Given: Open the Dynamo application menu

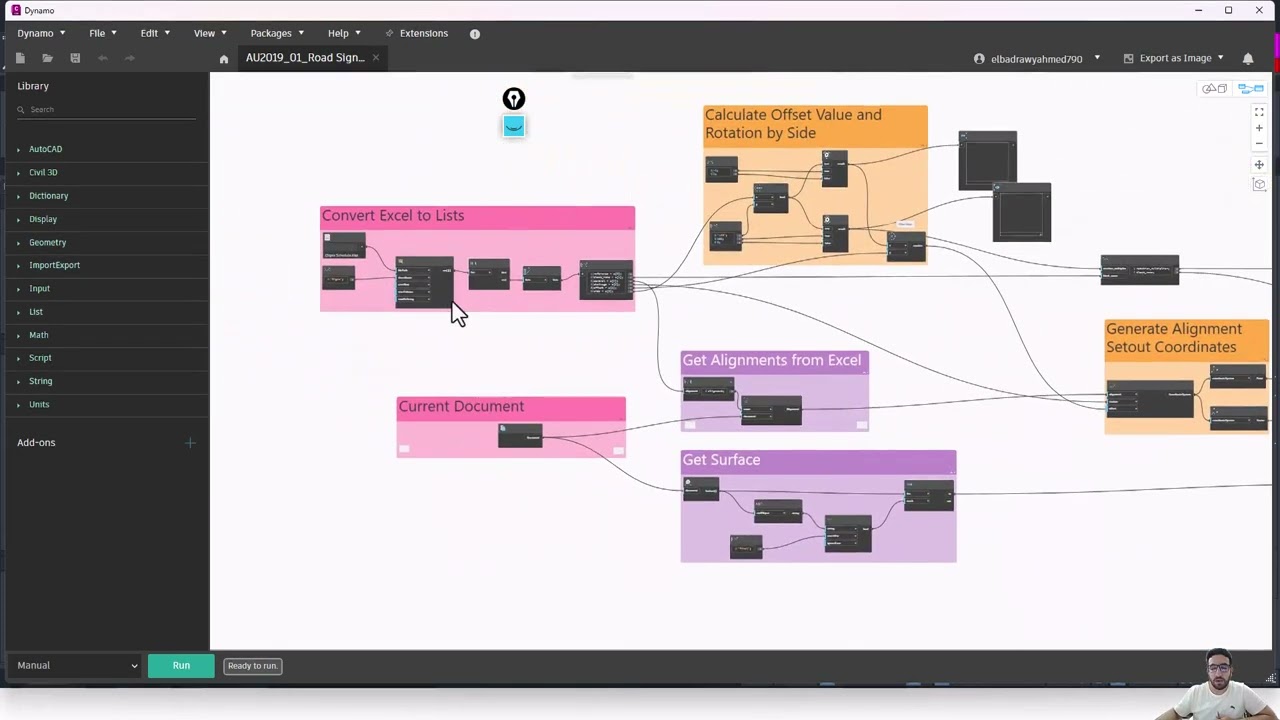Looking at the screenshot, I should point(41,33).
